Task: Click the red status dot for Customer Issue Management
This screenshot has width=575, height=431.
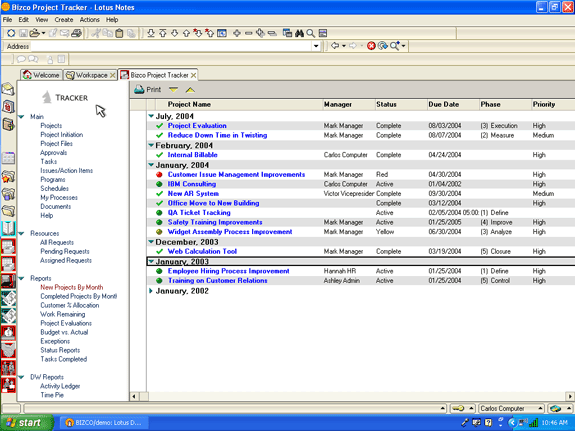Action: point(159,175)
